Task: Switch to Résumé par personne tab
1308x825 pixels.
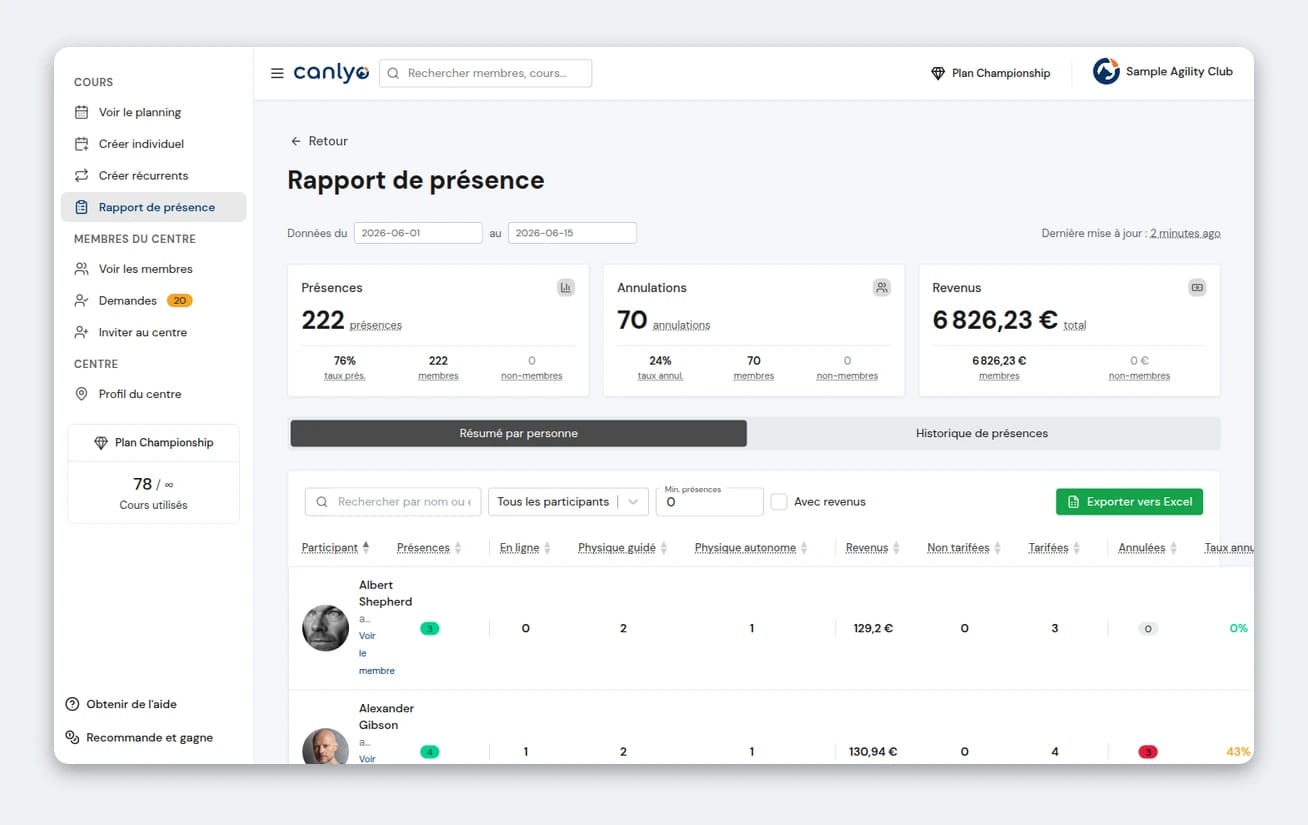Action: [x=518, y=433]
